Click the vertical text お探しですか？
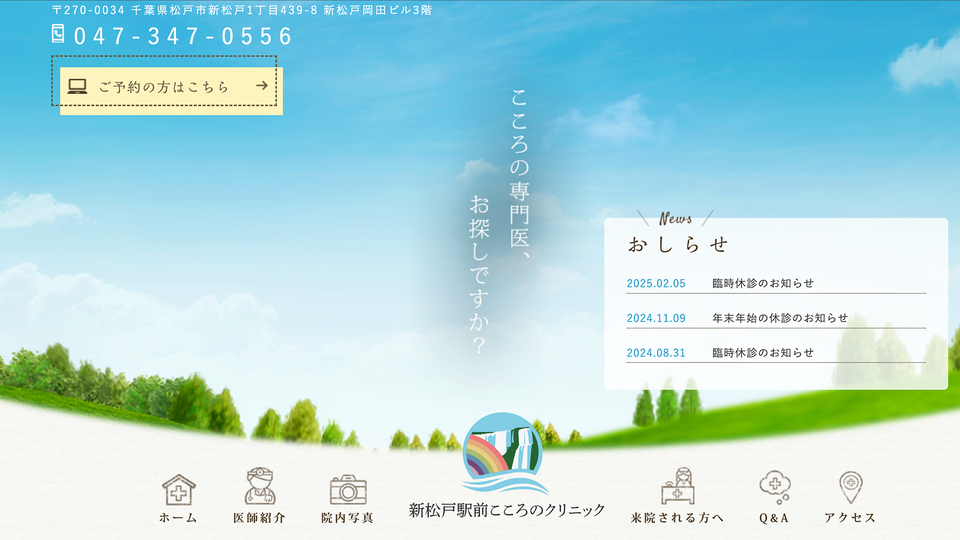960x540 pixels. (479, 275)
